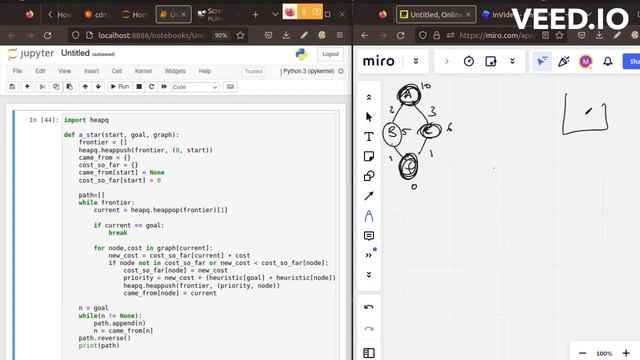List all tabs in the left Firefox window

(275, 14)
